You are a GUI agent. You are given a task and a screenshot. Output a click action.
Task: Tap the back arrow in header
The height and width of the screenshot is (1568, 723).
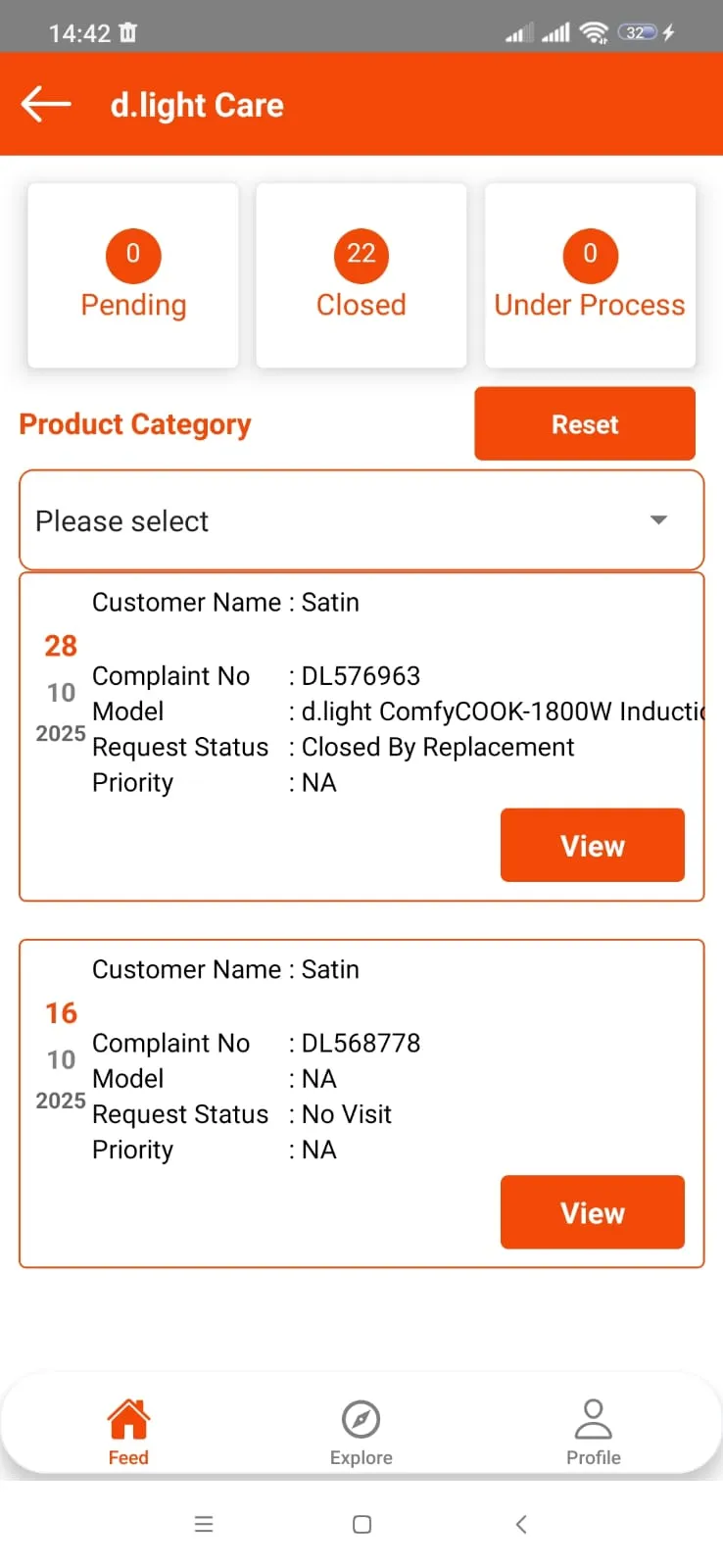(x=46, y=104)
